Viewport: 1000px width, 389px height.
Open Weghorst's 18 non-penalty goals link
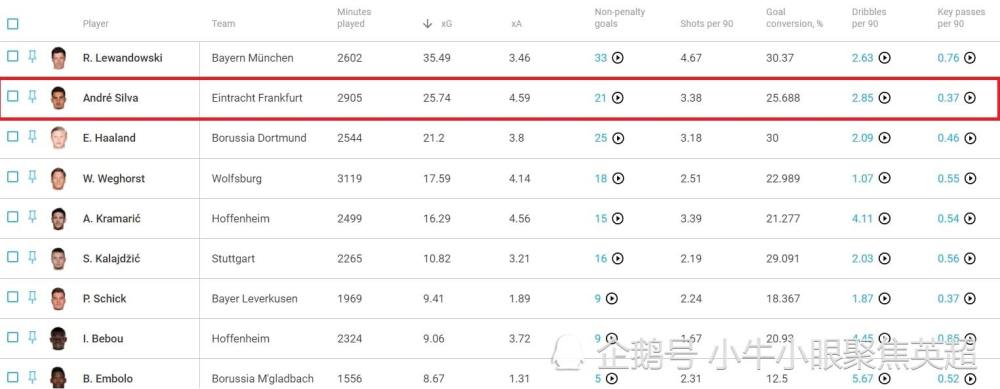[x=601, y=179]
